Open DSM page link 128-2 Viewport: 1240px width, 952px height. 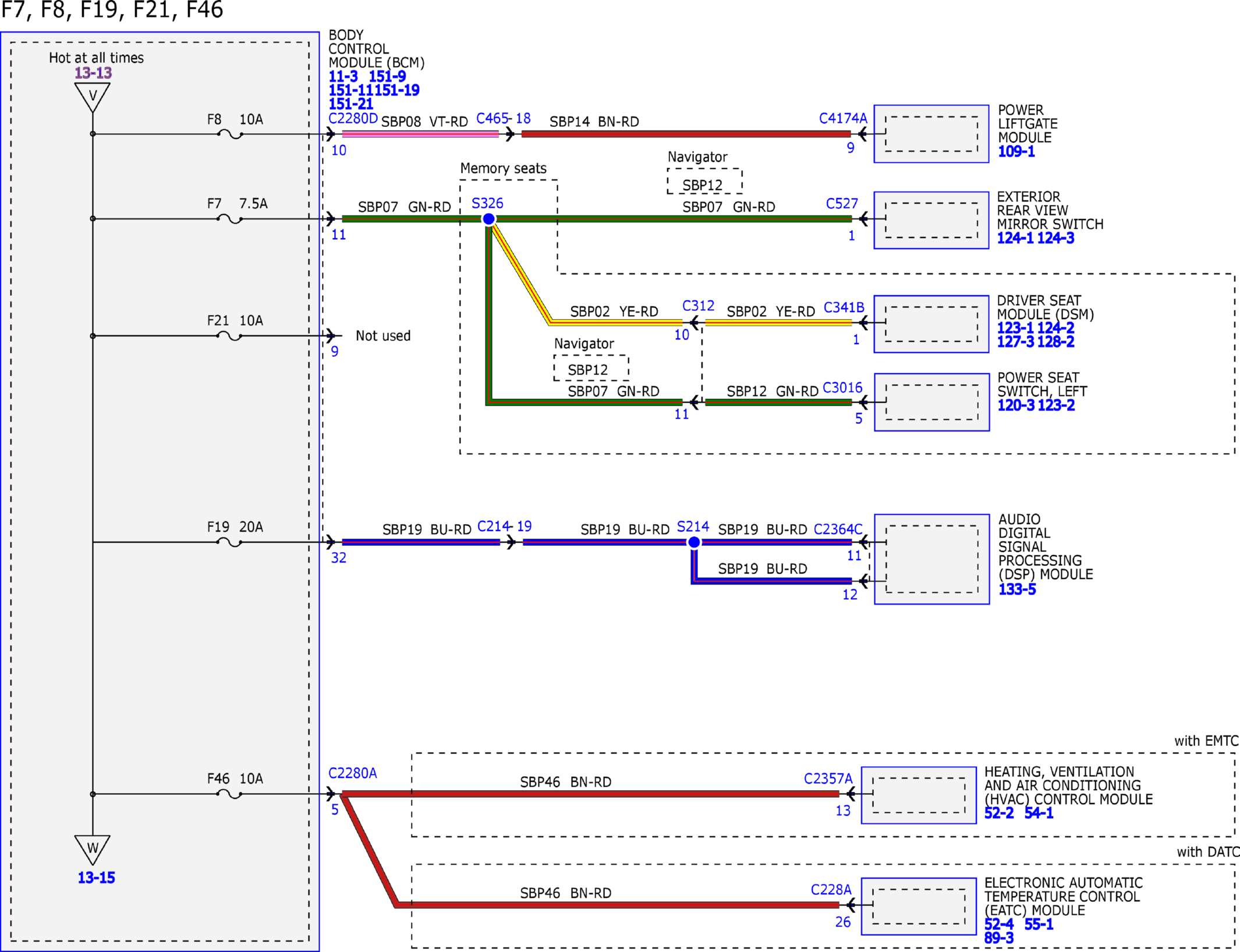click(1055, 342)
